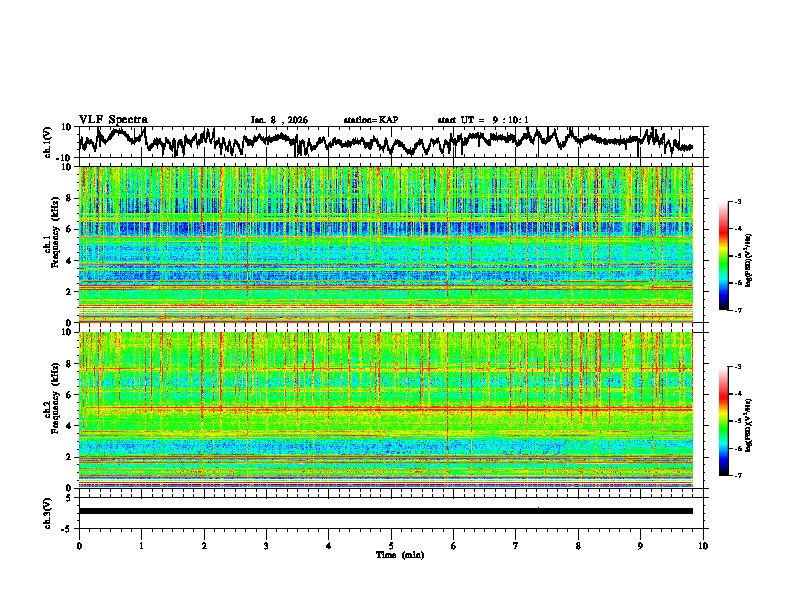Click the black bar in ch.3 plot
Screen dimensions: 792x612
coord(385,511)
